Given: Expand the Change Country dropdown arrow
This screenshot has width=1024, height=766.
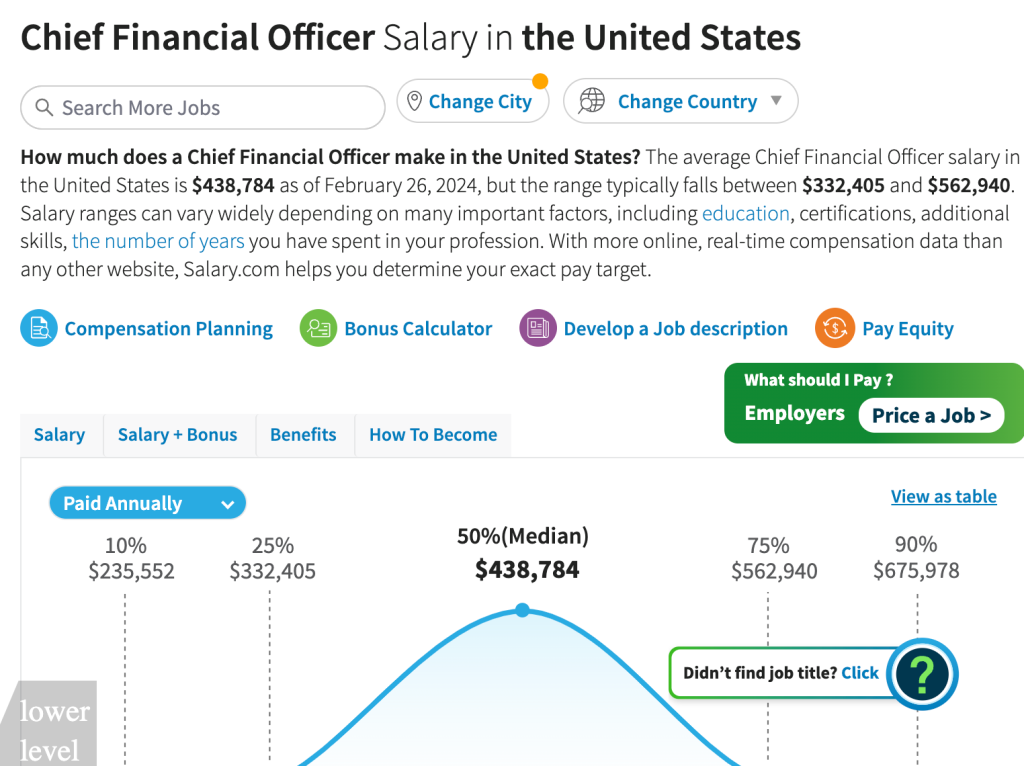Looking at the screenshot, I should point(776,101).
